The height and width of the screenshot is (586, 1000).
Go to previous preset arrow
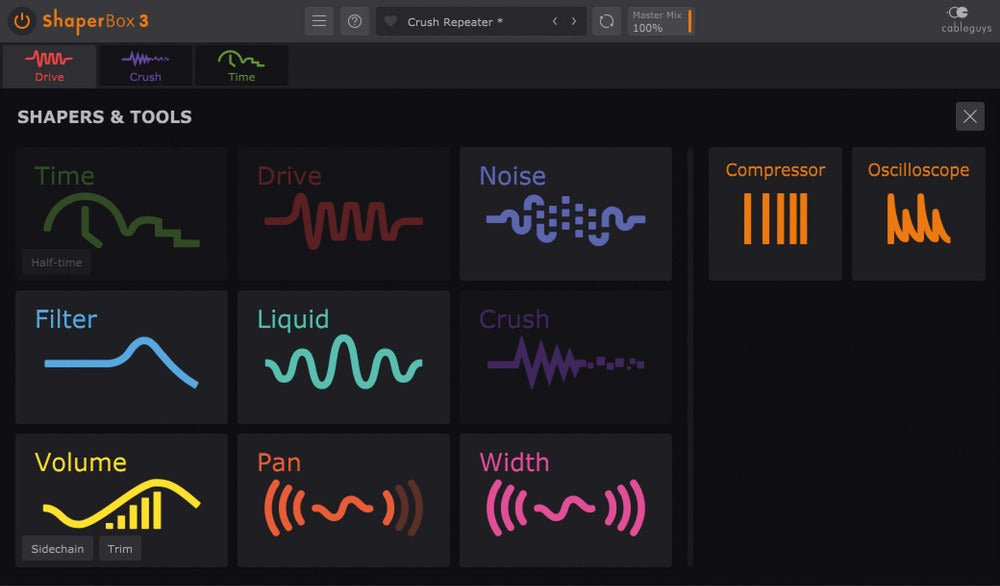pyautogui.click(x=556, y=21)
